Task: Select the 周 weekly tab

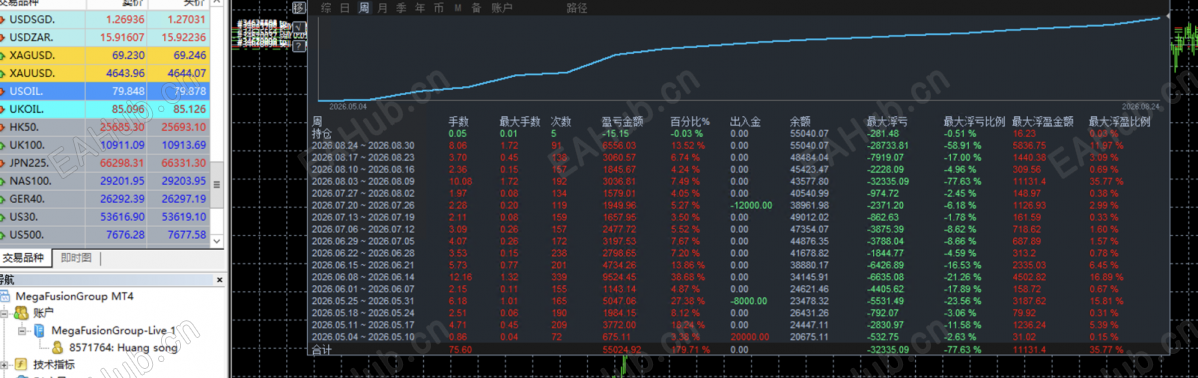Action: click(x=364, y=8)
